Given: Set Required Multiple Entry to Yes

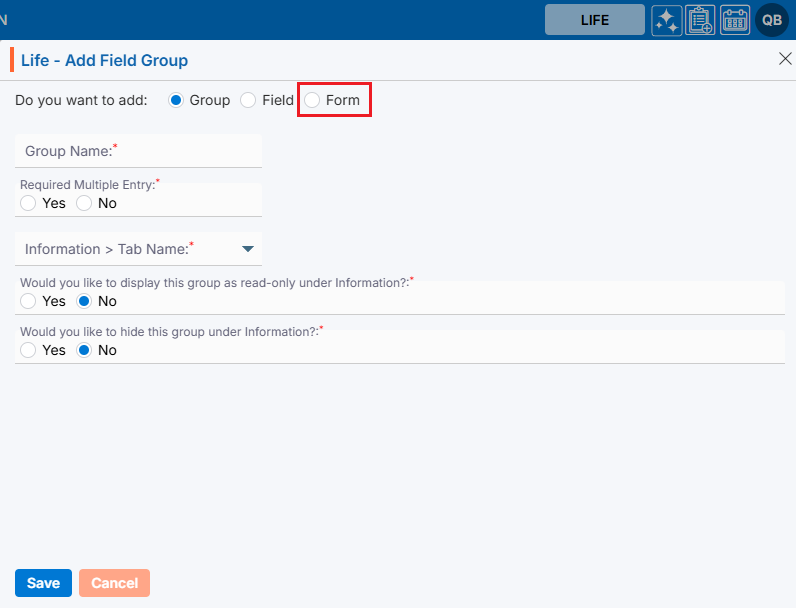Looking at the screenshot, I should 28,203.
